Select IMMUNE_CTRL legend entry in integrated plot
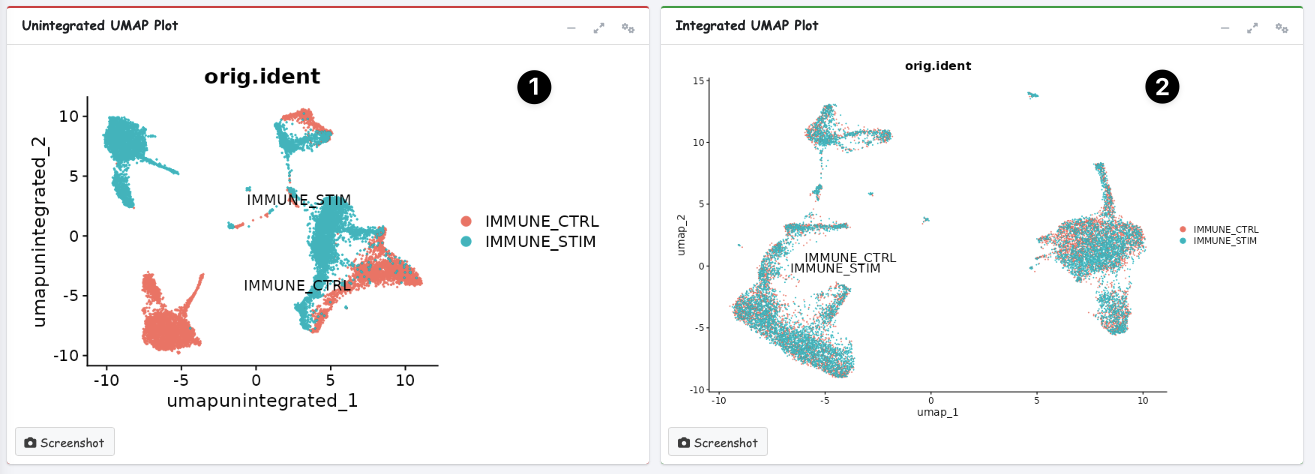The width and height of the screenshot is (1315, 474). [x=1224, y=229]
